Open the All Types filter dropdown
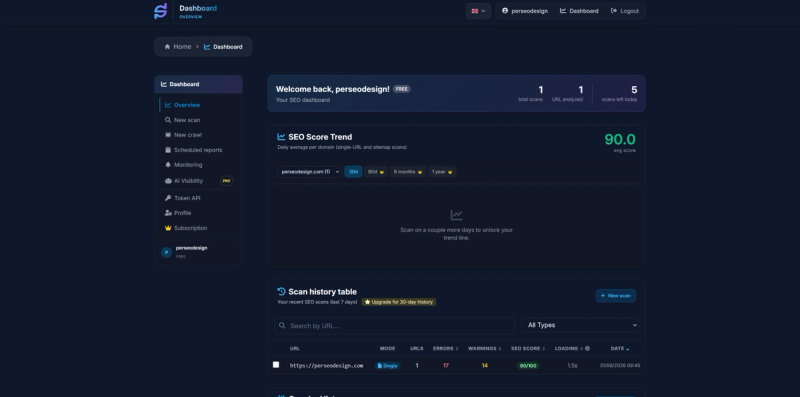The height and width of the screenshot is (397, 800). pos(580,325)
